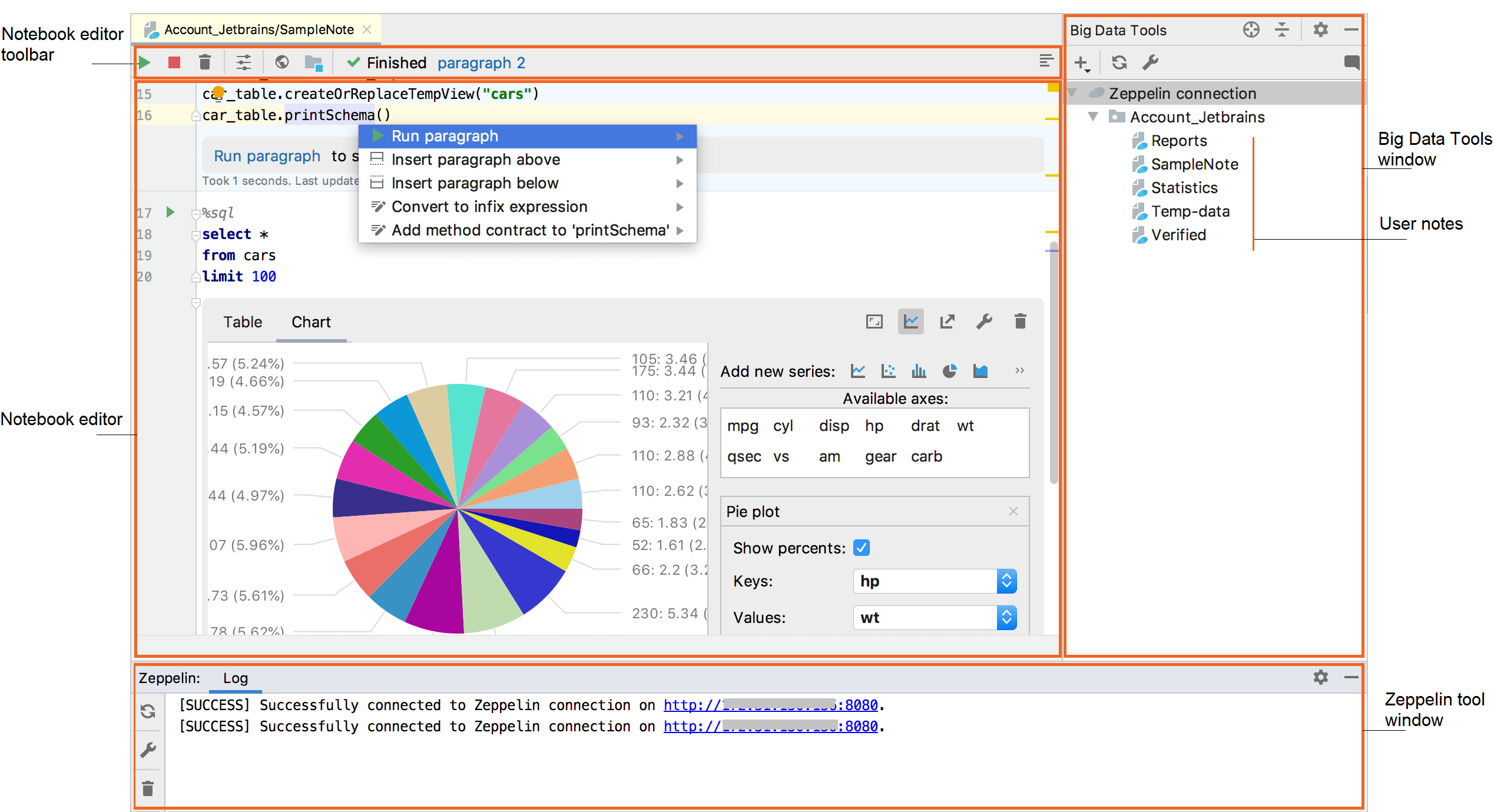Click the green Run all paragraphs icon
Screen dimensions: 1494x812
pyautogui.click(x=145, y=62)
